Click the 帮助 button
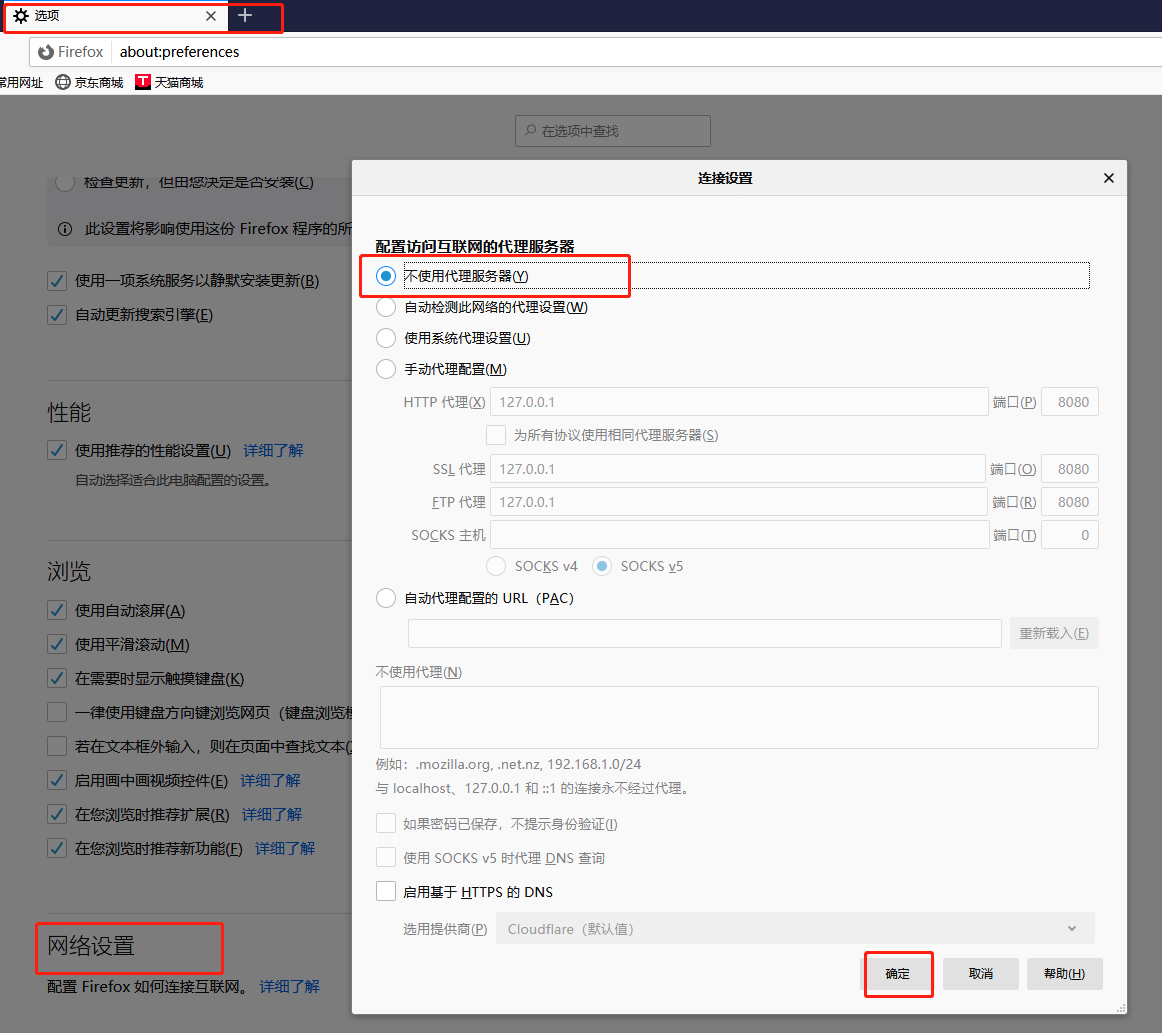This screenshot has width=1162, height=1033. coord(1064,974)
